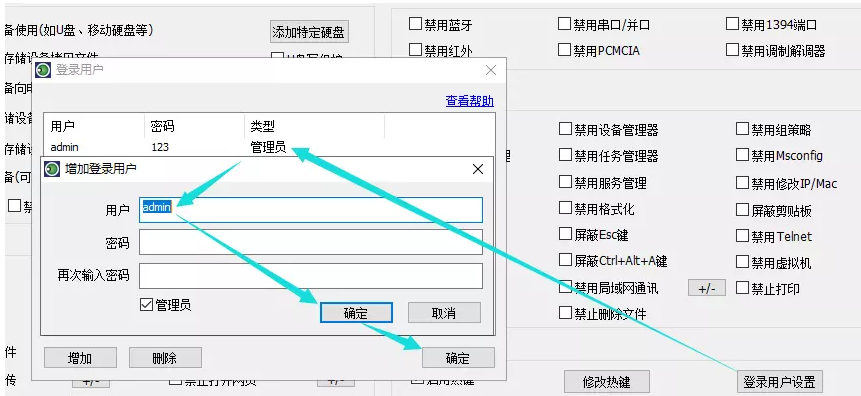Check 屏蔽Esc键 option

click(565, 235)
